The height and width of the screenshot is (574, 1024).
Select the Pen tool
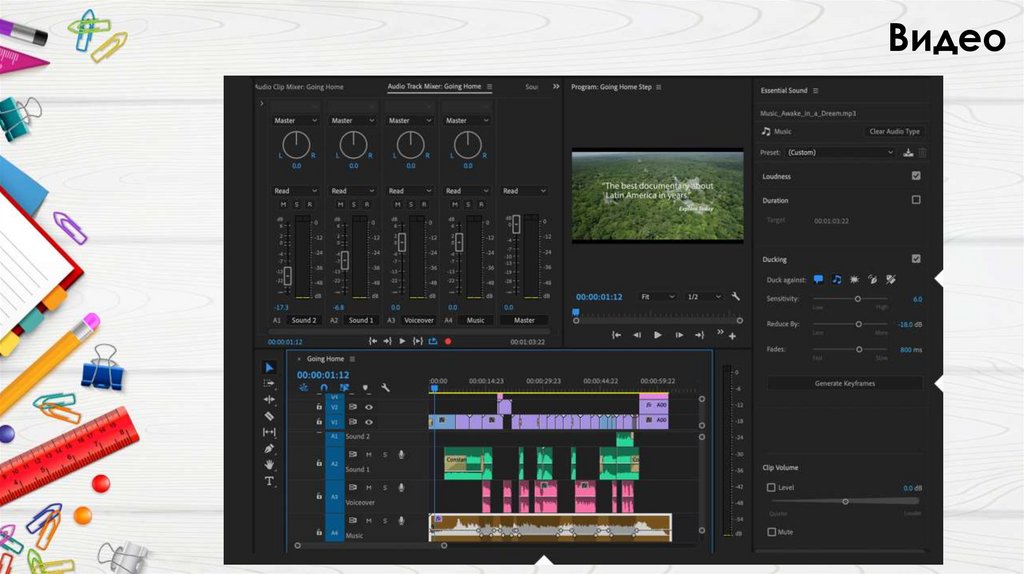[x=268, y=449]
